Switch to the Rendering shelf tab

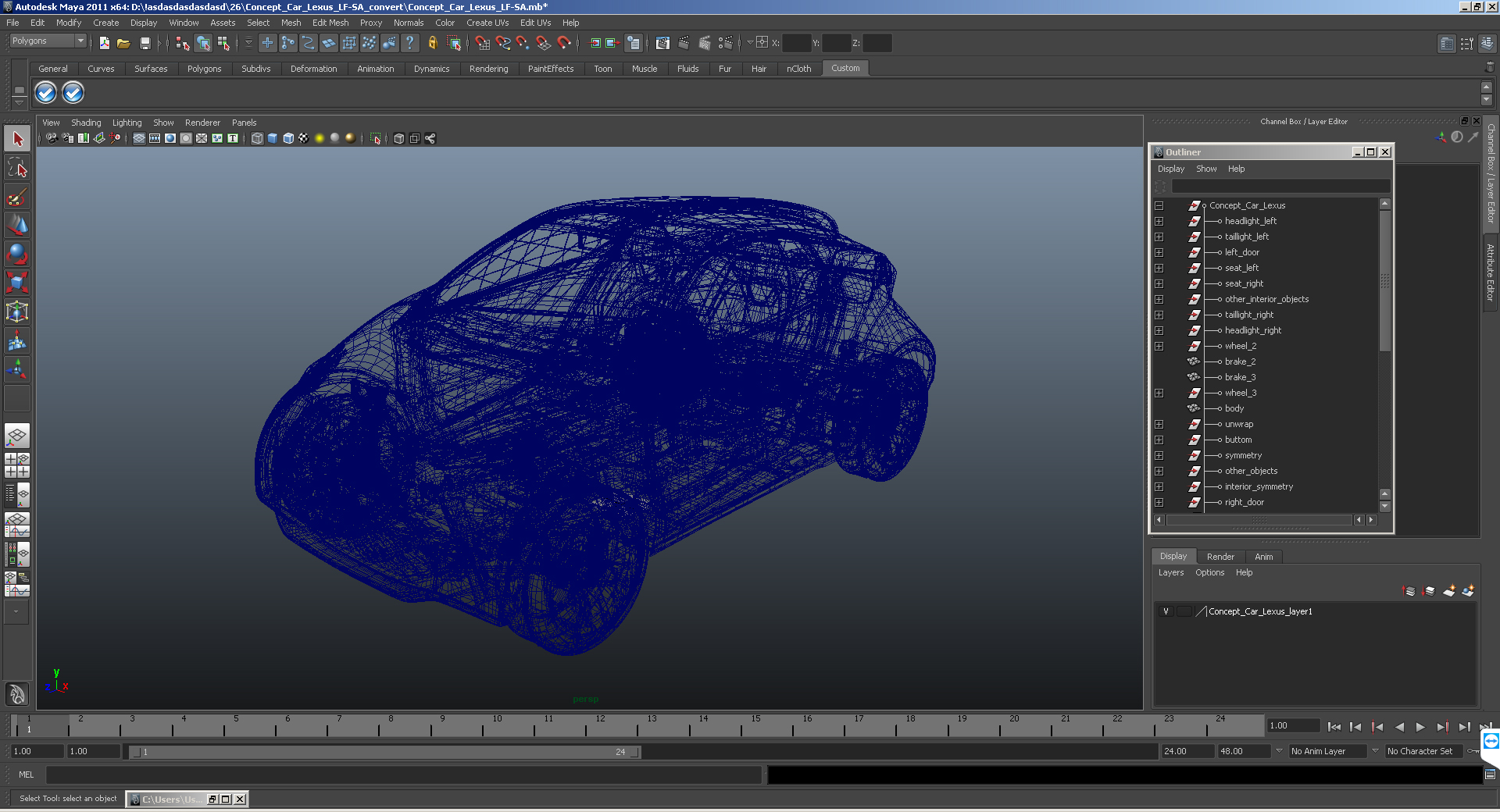click(x=488, y=69)
